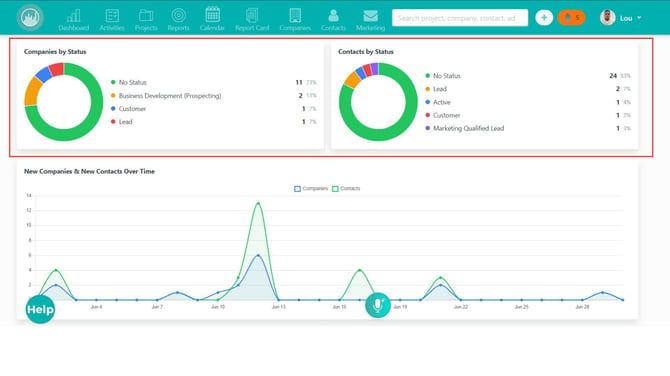
Task: Click the Companies peak point at 6
Action: click(258, 256)
